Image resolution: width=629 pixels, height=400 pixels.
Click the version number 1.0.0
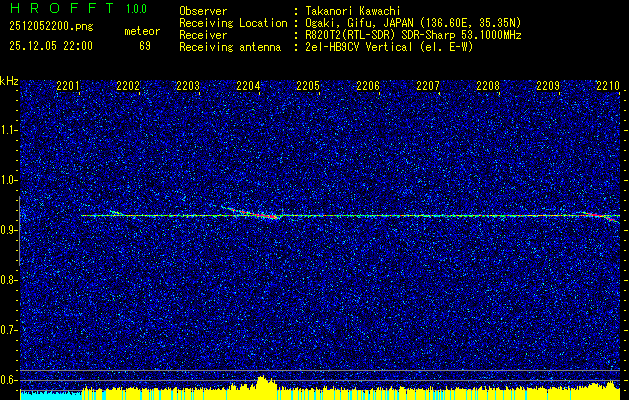coord(136,9)
